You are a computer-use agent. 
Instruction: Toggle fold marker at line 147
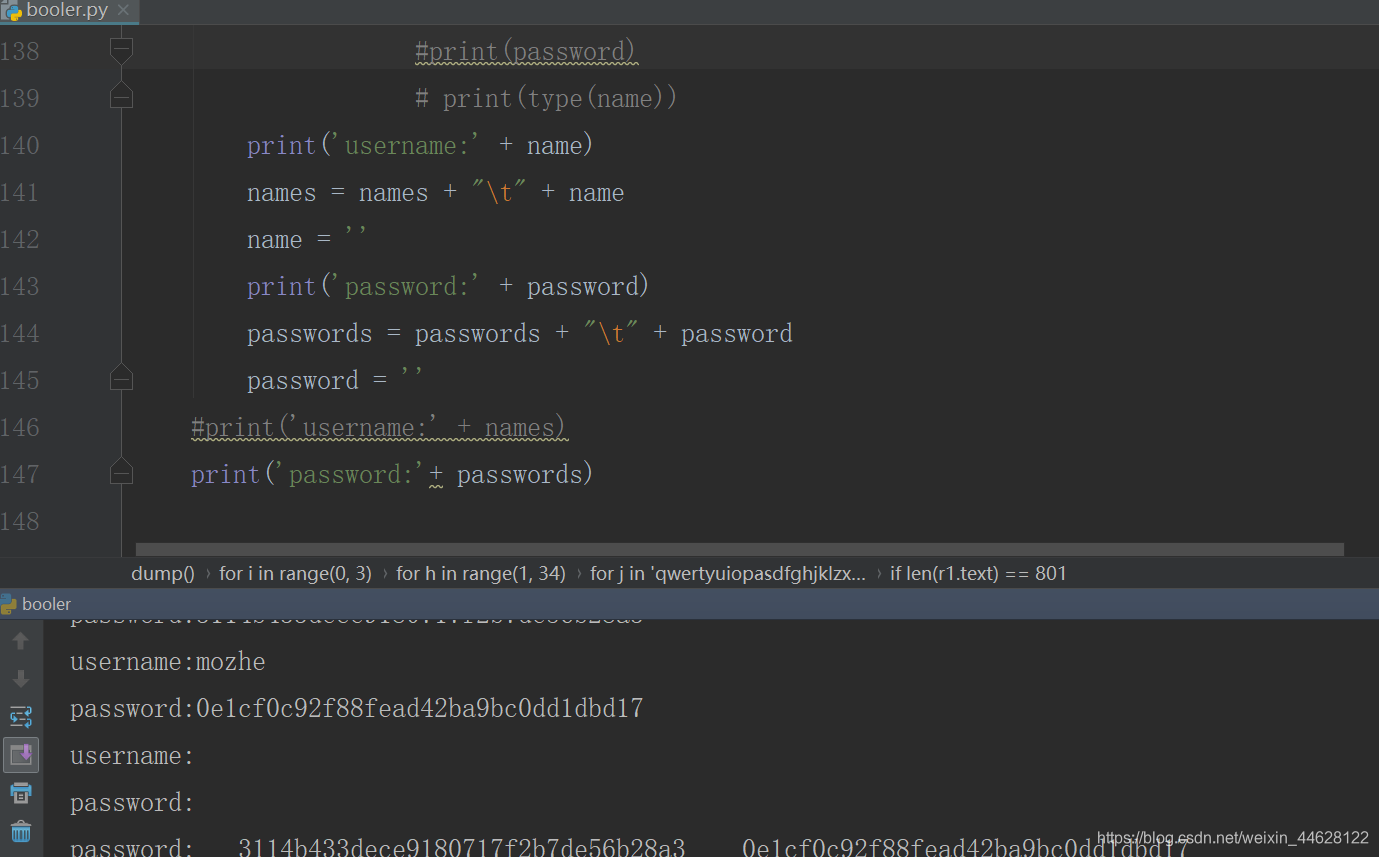pyautogui.click(x=121, y=473)
